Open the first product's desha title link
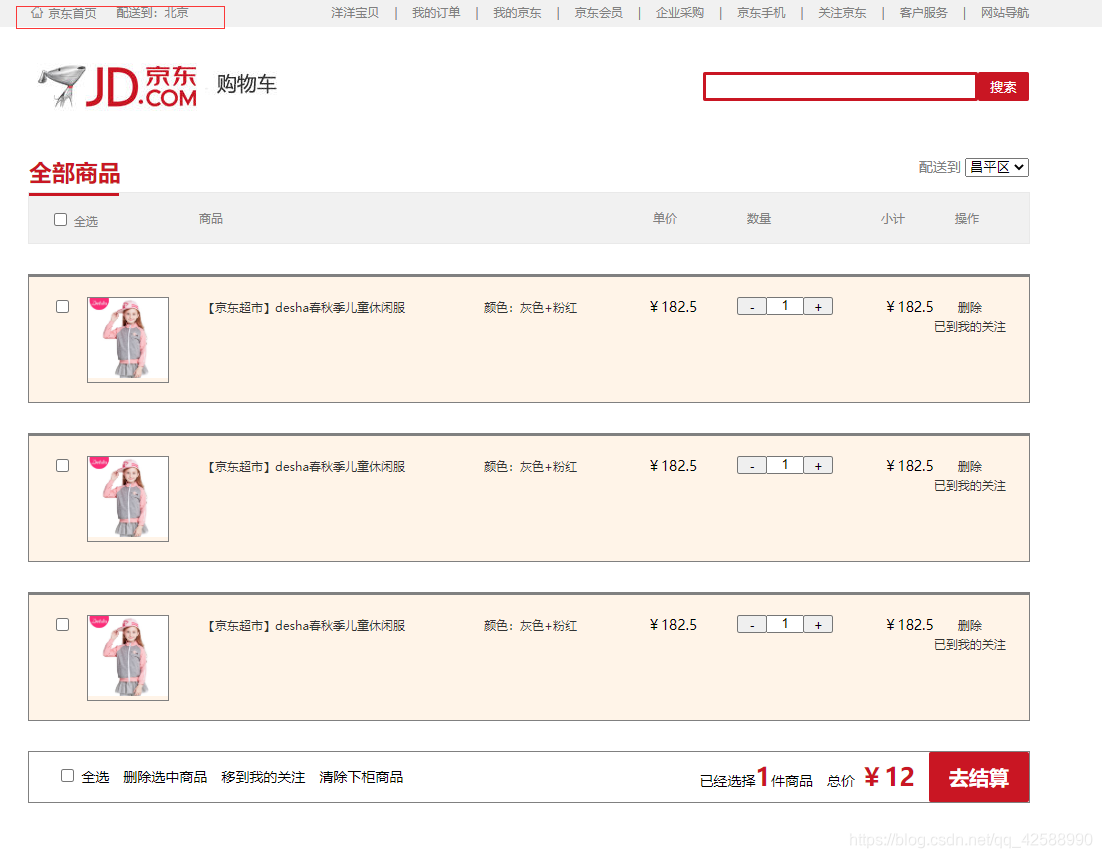Viewport: 1102px width, 858px height. point(306,308)
